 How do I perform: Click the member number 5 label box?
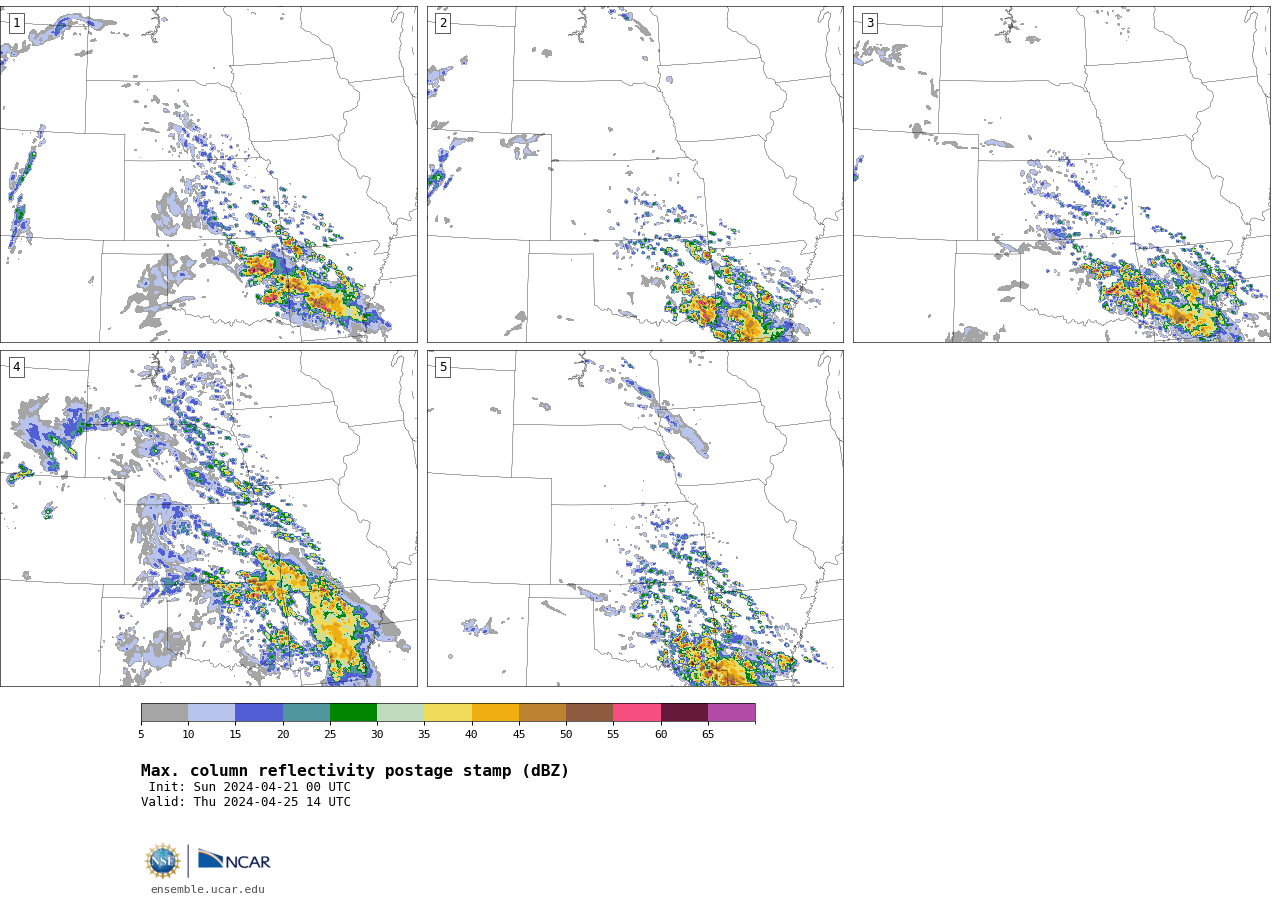point(443,367)
